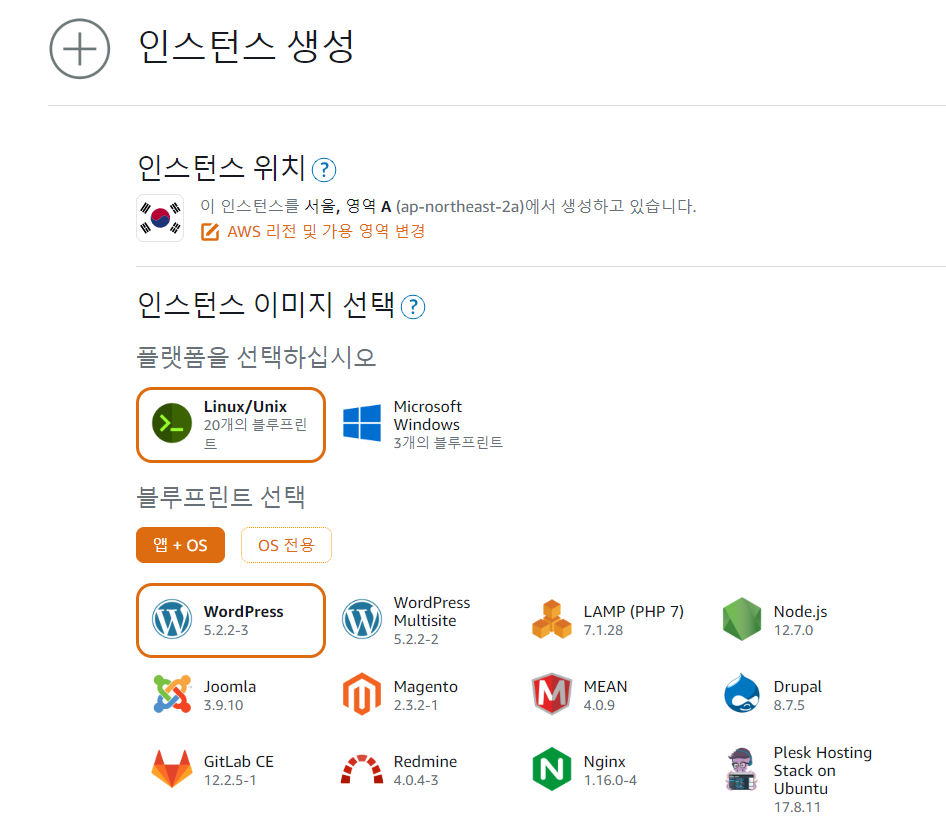
Task: Click the 플랫폼을 선택하십시오 heading text
Action: point(256,357)
